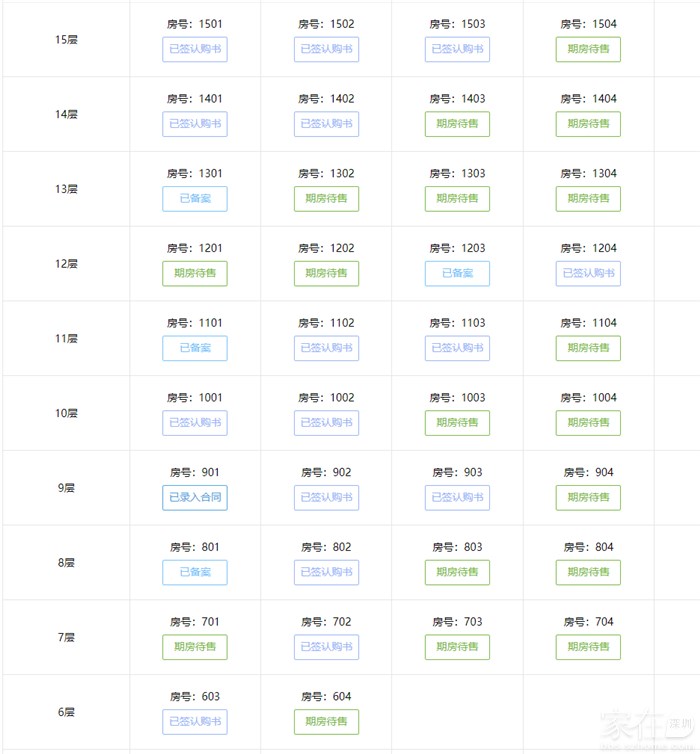
Task: Select 已备案 button for room 801
Action: (x=195, y=572)
